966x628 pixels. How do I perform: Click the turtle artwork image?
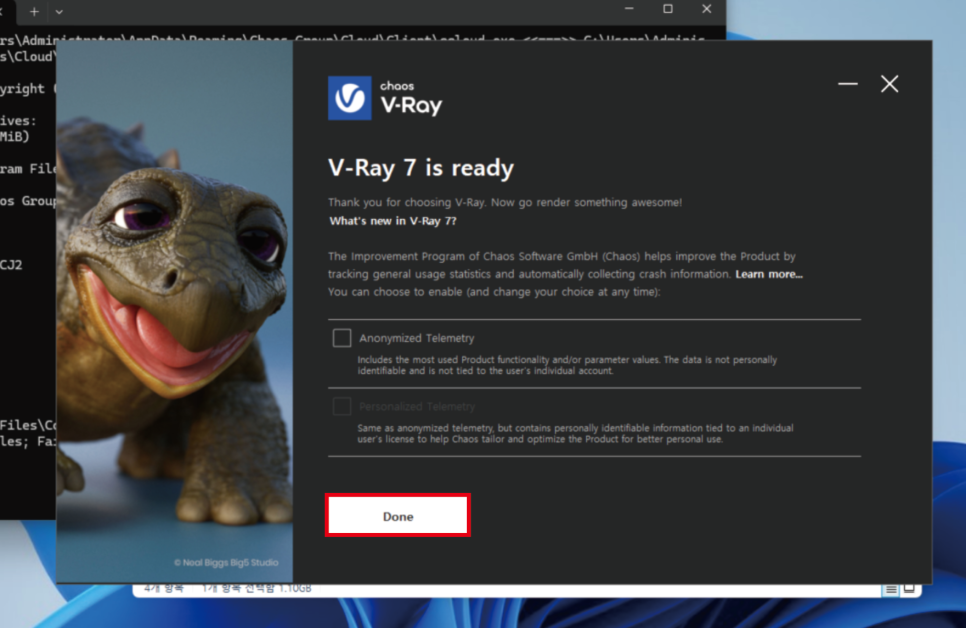point(174,311)
